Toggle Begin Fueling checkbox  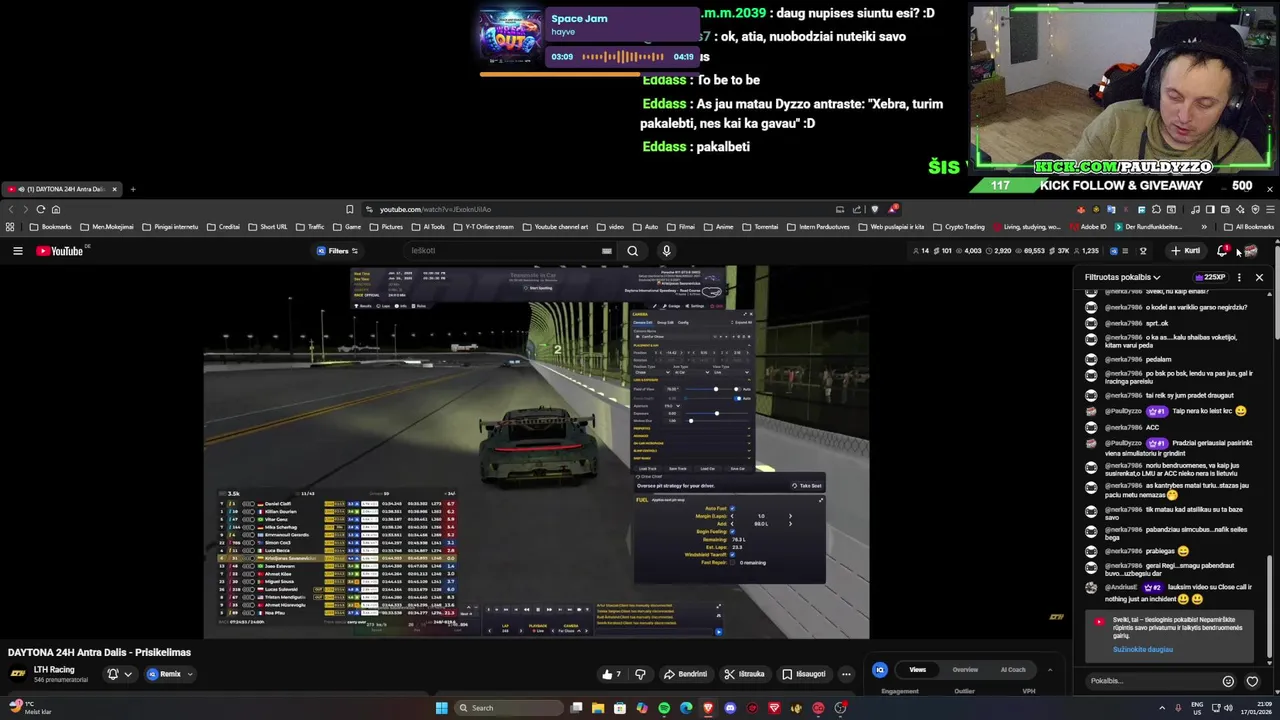tap(732, 531)
